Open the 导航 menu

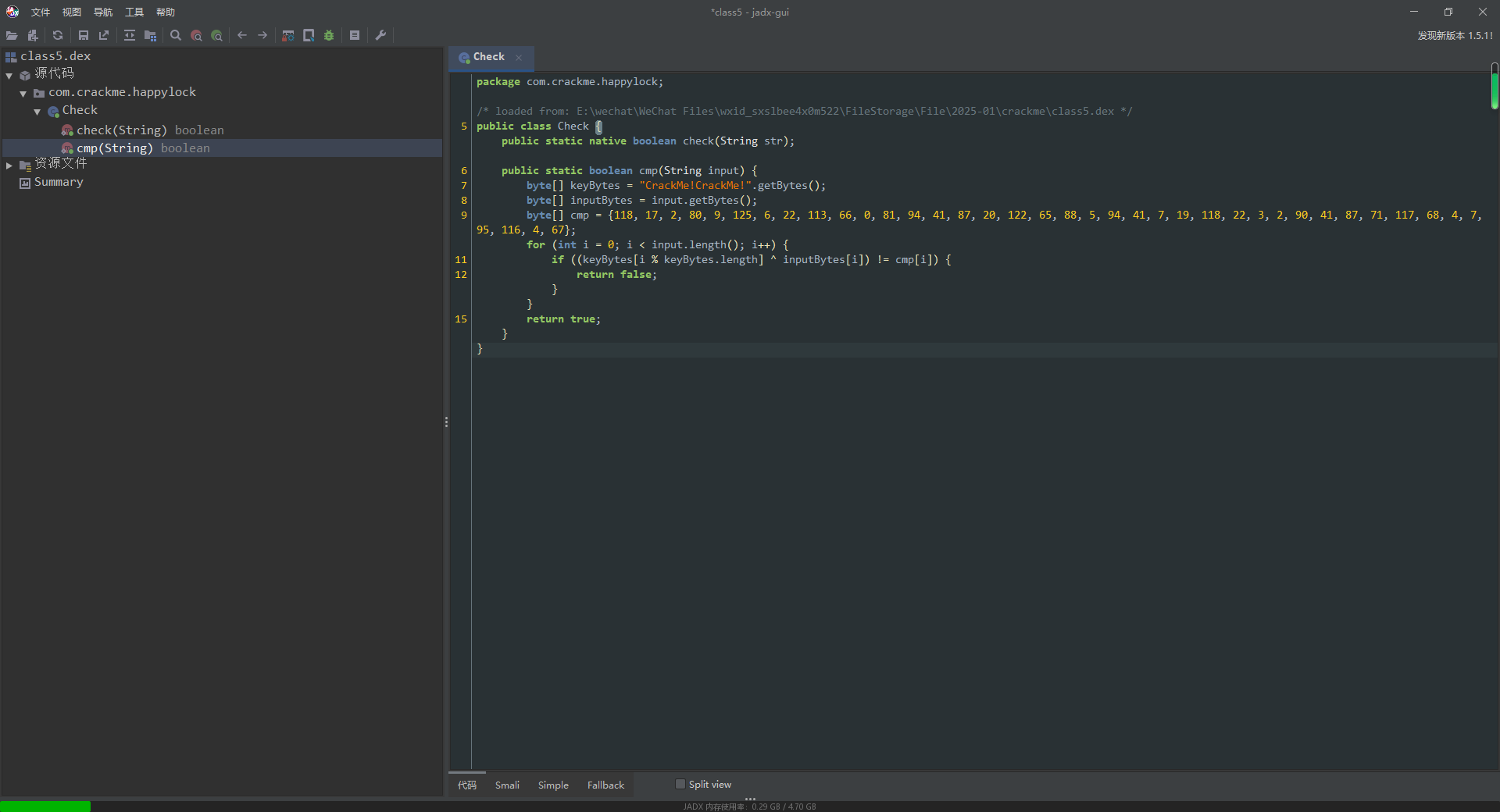pos(103,12)
